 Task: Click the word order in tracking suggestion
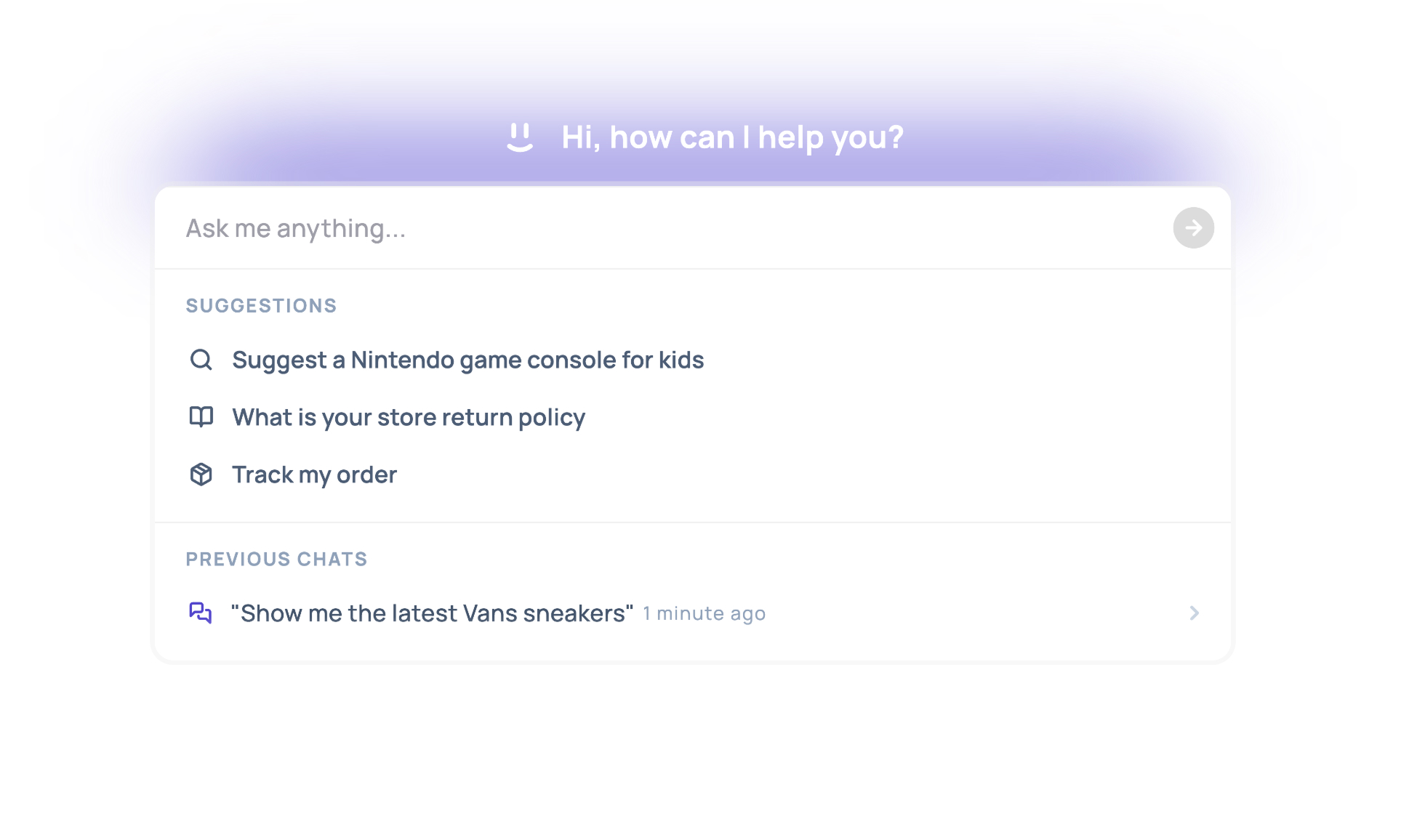pos(366,474)
